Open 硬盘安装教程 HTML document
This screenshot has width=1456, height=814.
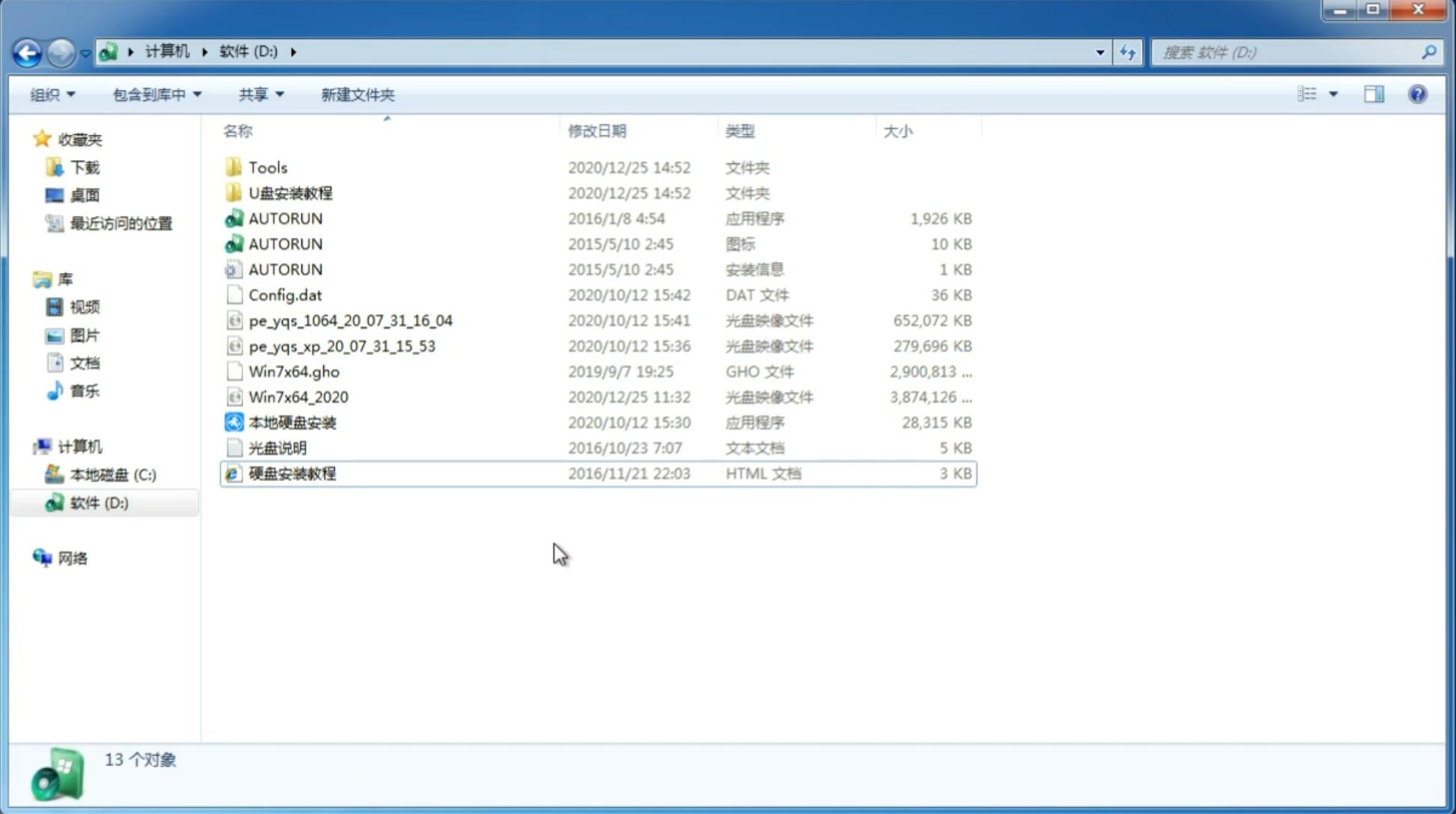292,473
